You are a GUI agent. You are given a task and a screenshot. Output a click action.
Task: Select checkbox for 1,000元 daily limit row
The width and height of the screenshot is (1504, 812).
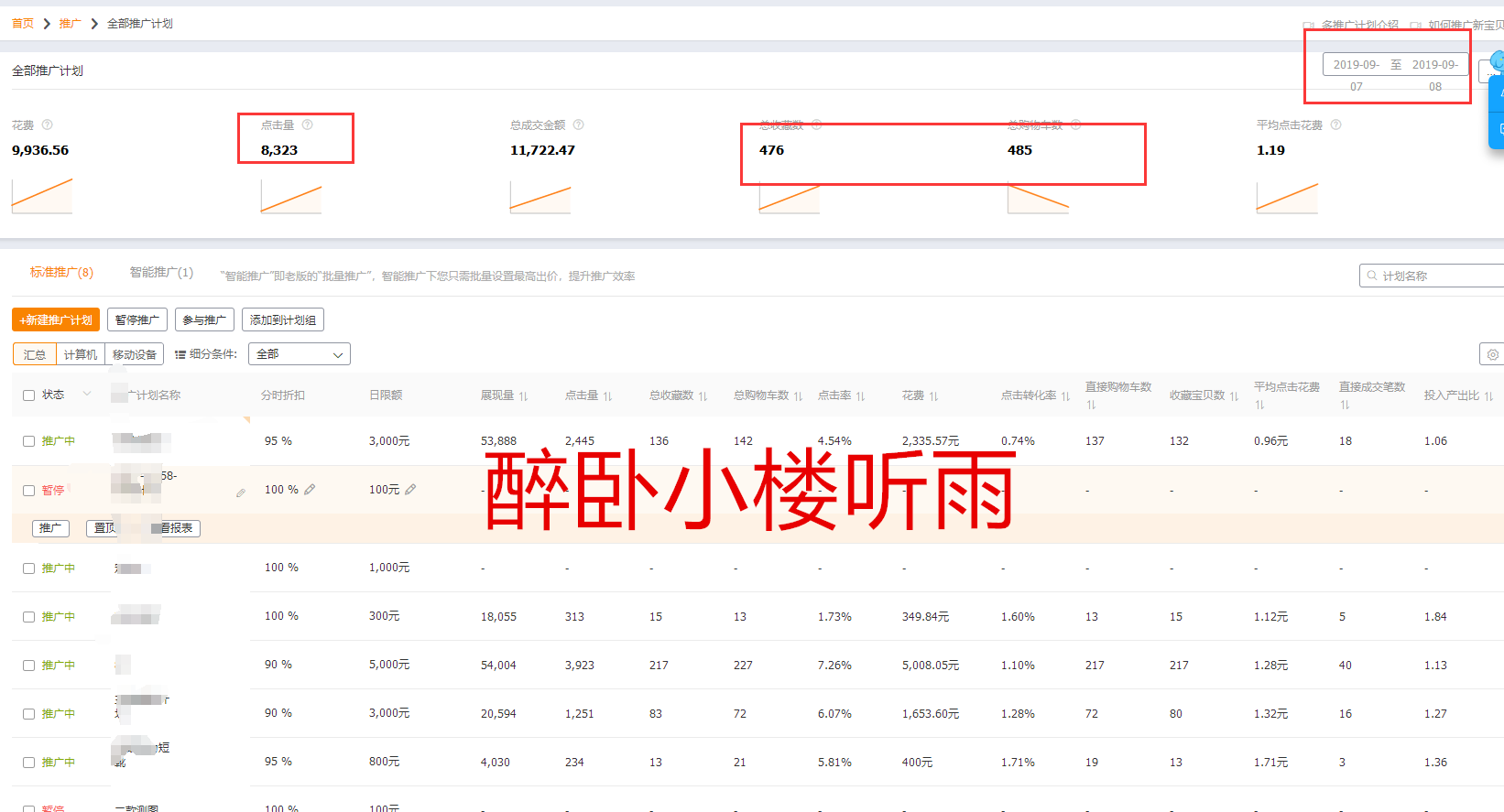(x=29, y=568)
